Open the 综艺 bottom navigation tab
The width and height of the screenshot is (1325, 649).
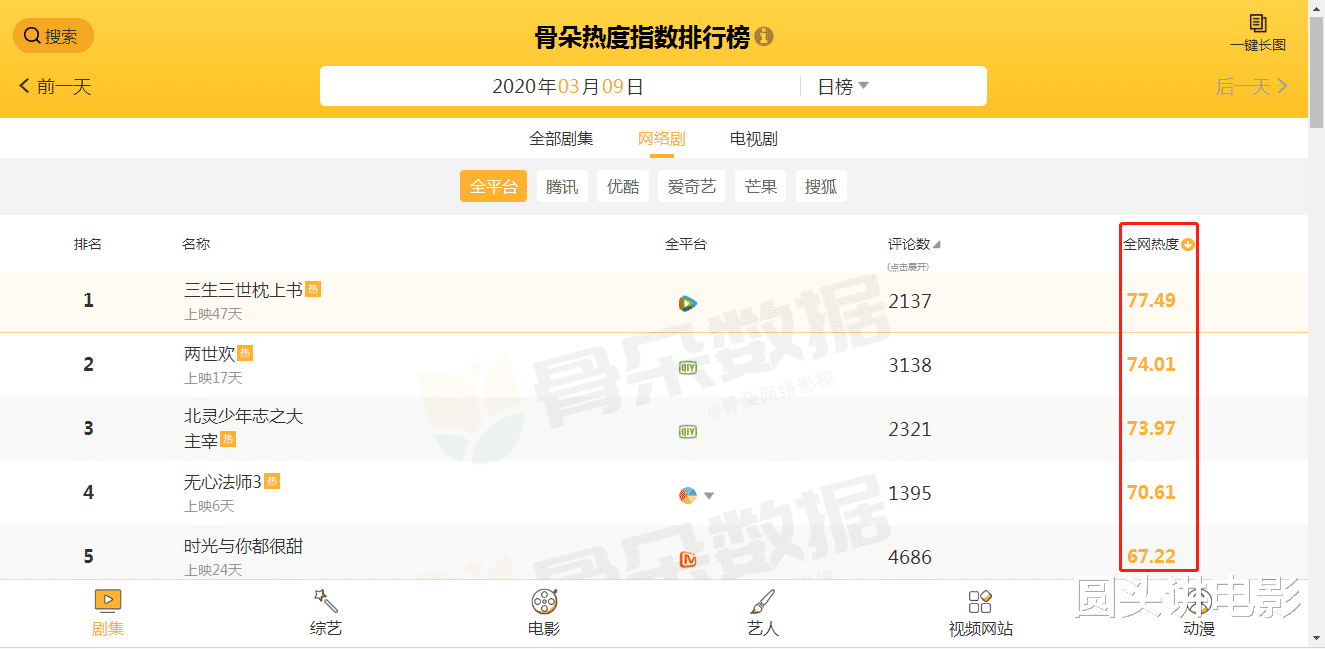click(x=326, y=612)
